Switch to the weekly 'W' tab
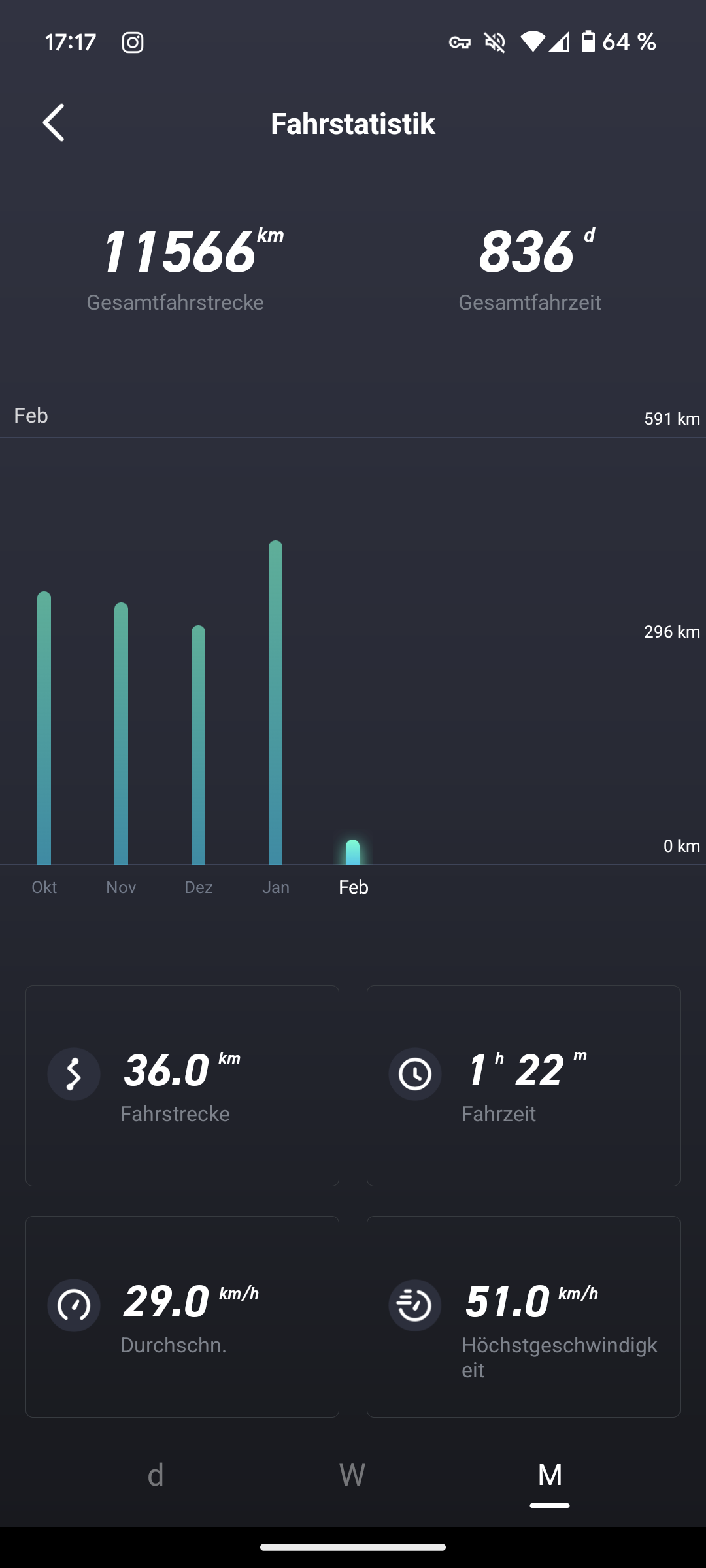This screenshot has width=706, height=1568. pos(352,1475)
